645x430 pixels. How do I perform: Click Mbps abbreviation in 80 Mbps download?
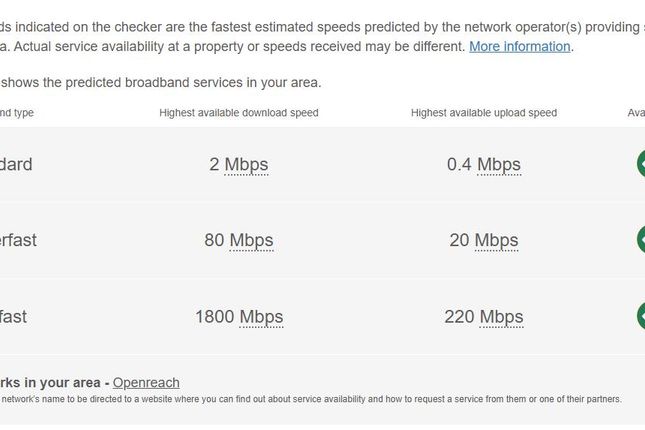(251, 240)
